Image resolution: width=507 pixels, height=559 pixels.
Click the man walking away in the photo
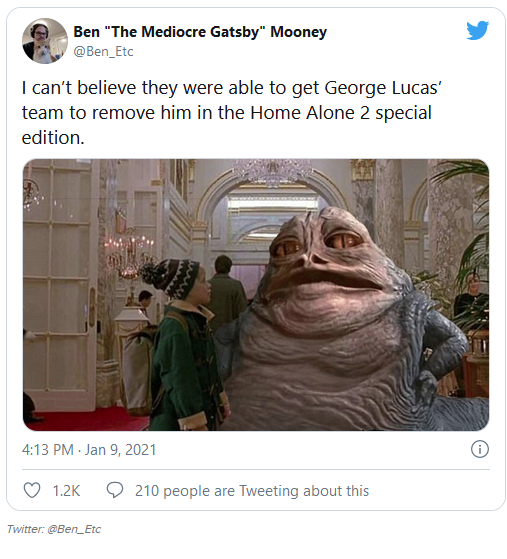coord(227,291)
